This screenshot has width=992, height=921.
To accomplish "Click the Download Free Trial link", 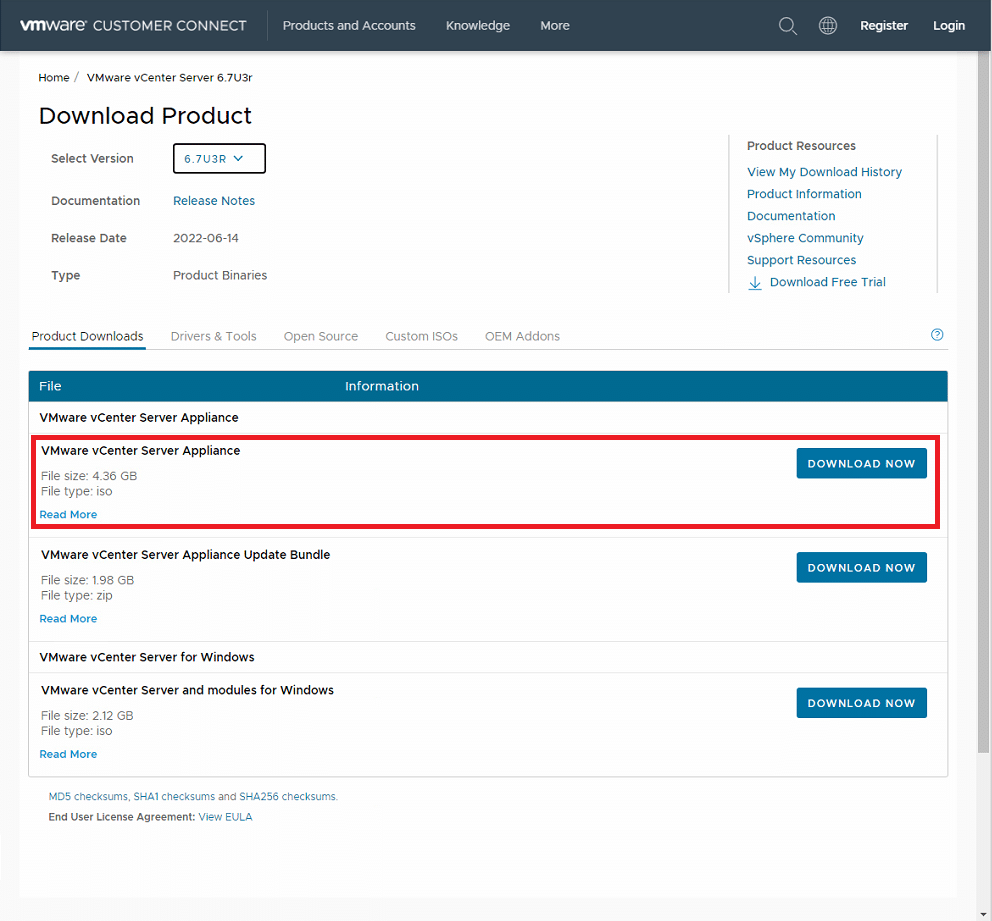I will click(x=828, y=282).
